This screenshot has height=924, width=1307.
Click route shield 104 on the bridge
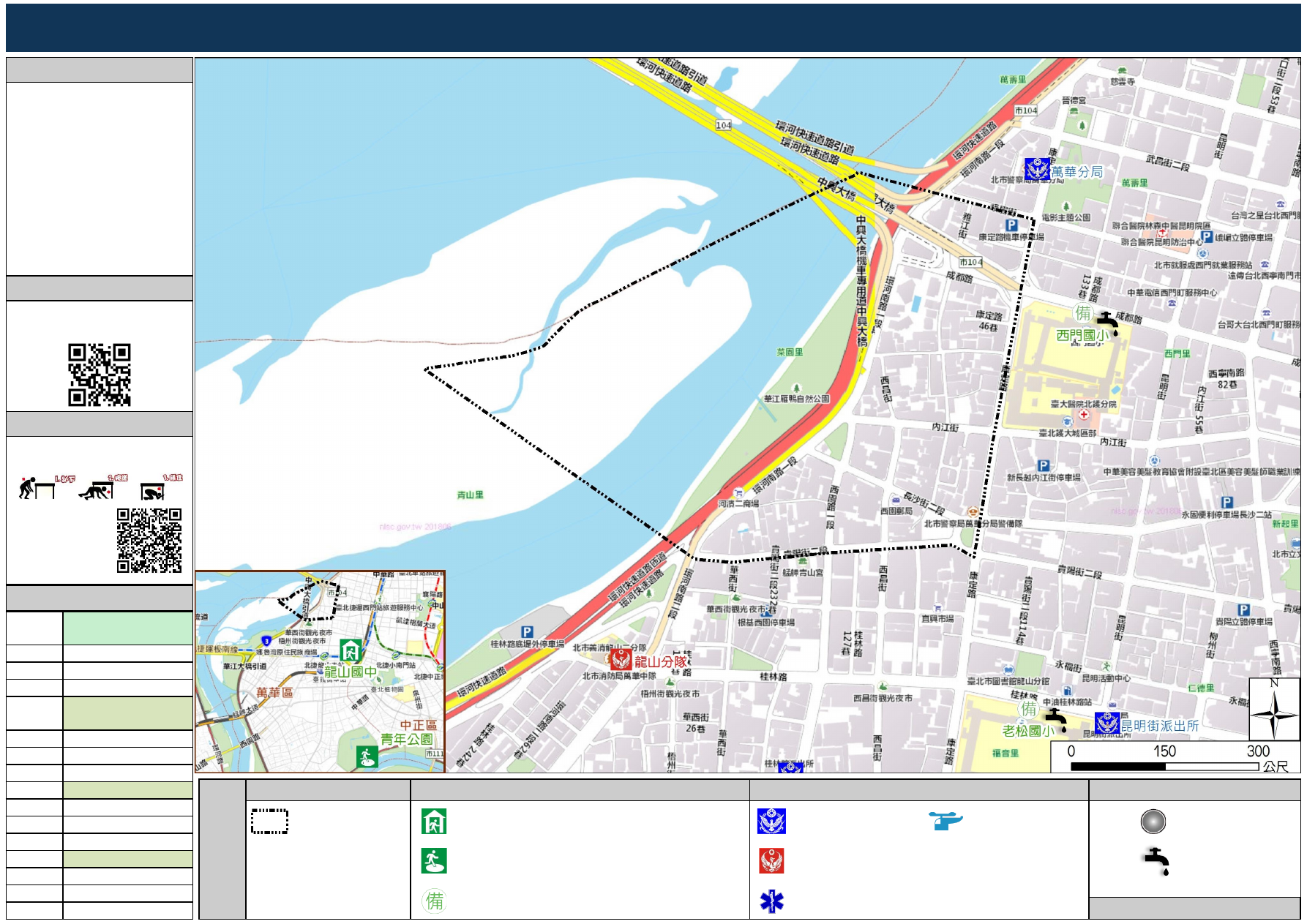point(723,125)
